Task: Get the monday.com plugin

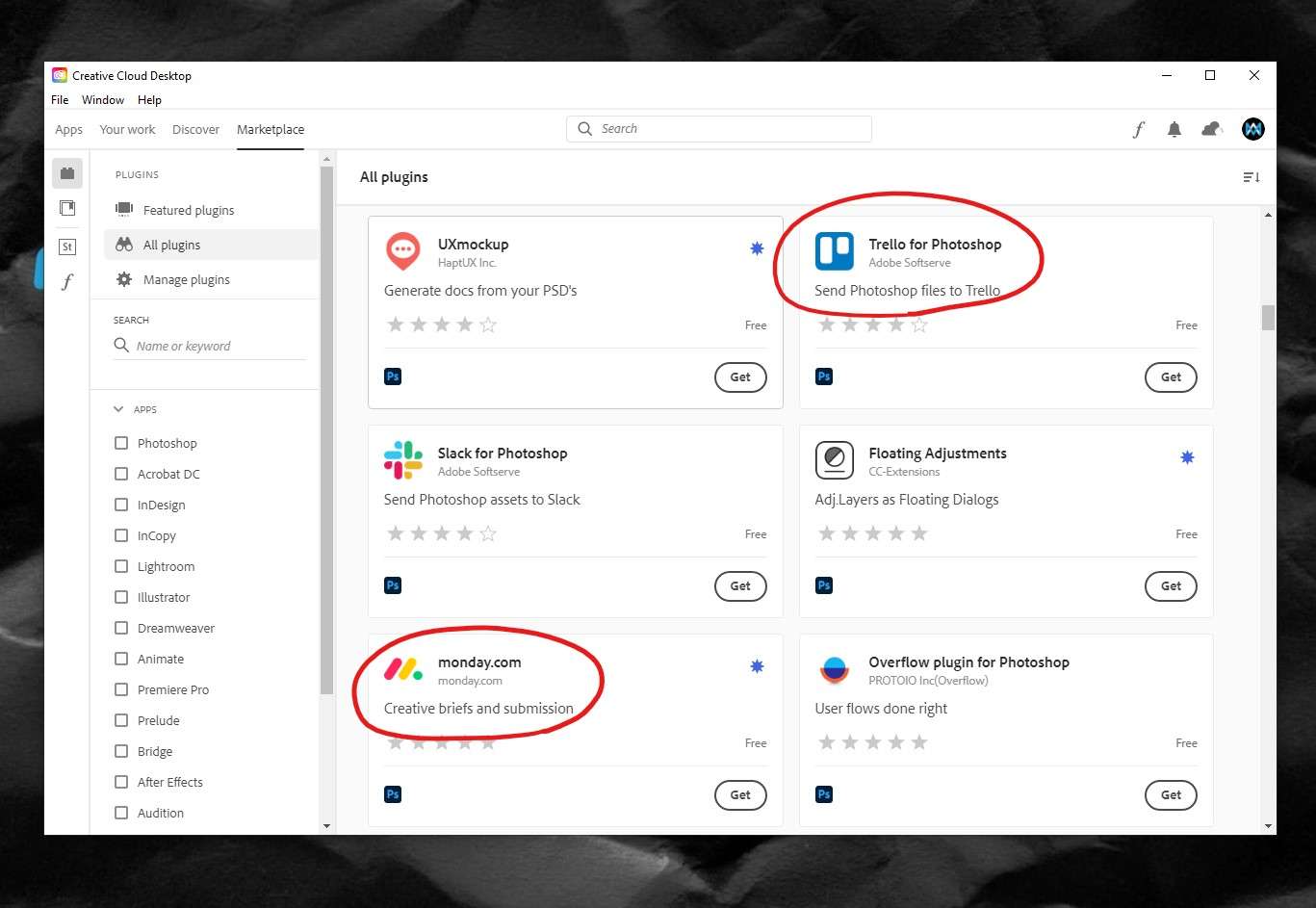Action: coord(740,795)
